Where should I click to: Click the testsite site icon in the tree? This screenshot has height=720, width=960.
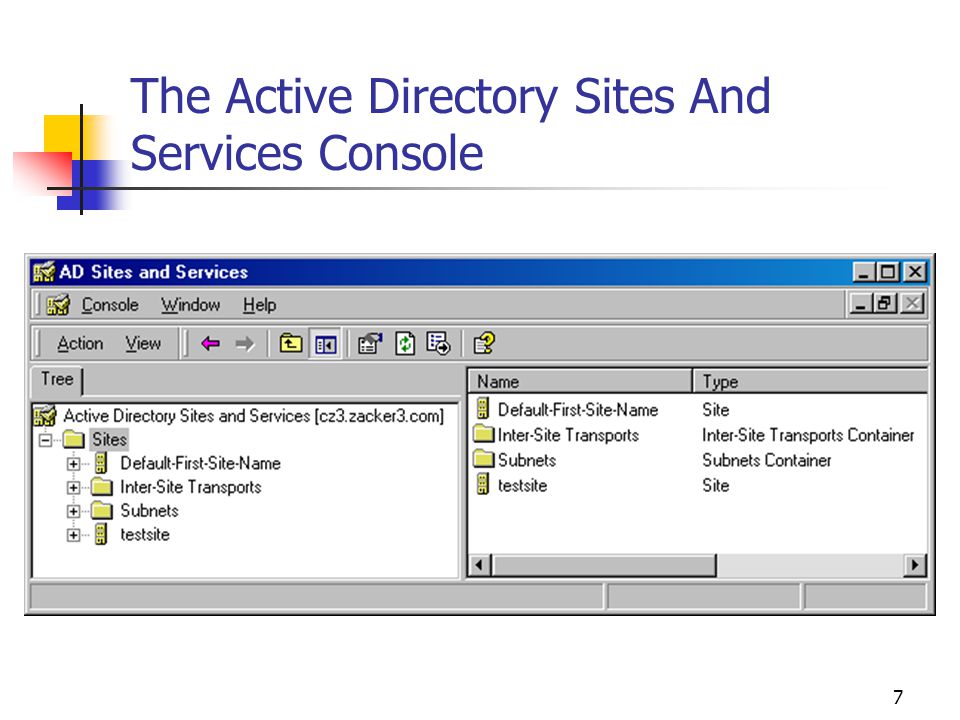[x=102, y=534]
